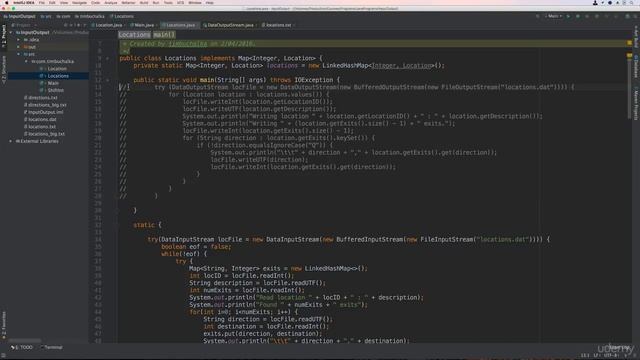
Task: Collapse the com.timbuchalka package
Action: point(27,61)
